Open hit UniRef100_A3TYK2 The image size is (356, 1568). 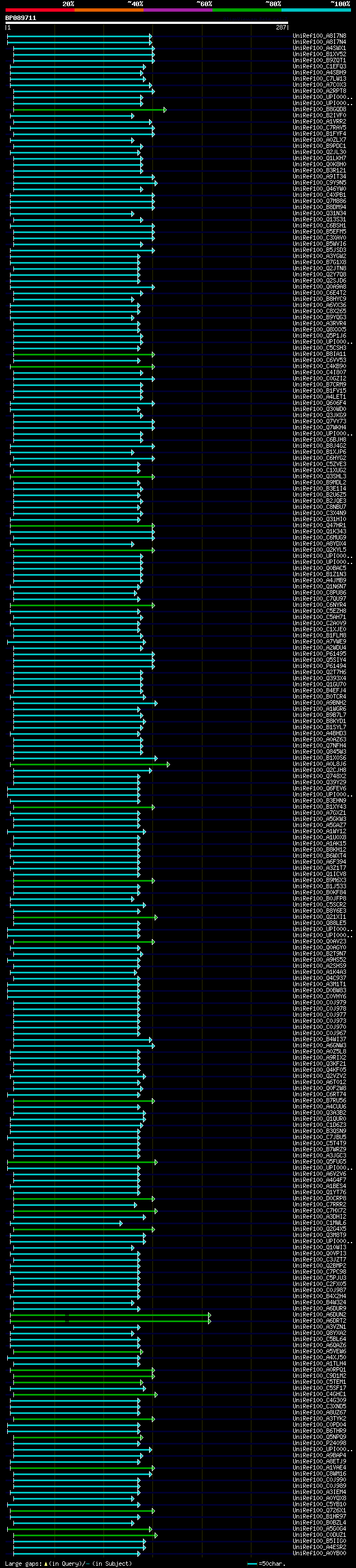[319, 1419]
